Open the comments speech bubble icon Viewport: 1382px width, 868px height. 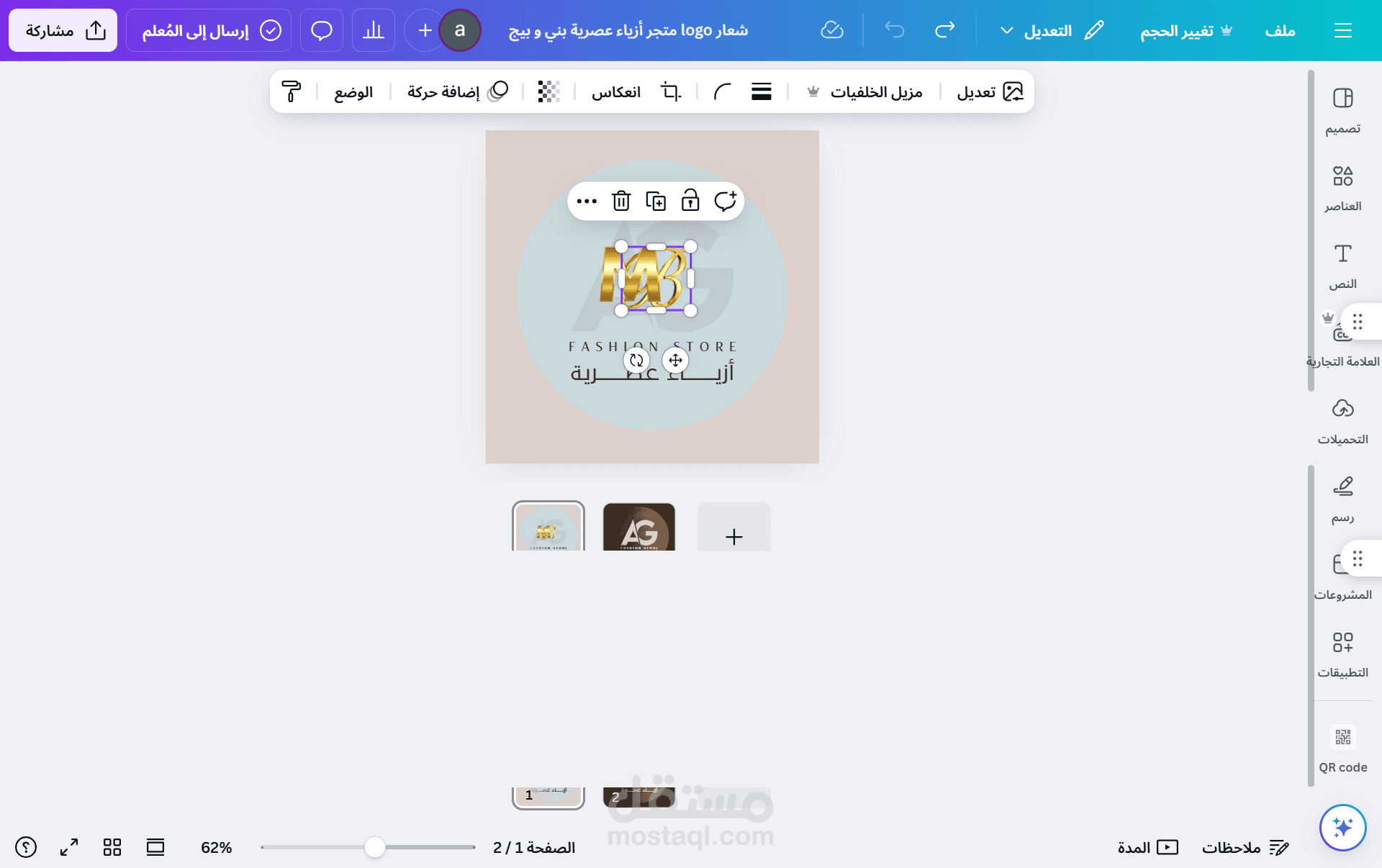tap(321, 30)
